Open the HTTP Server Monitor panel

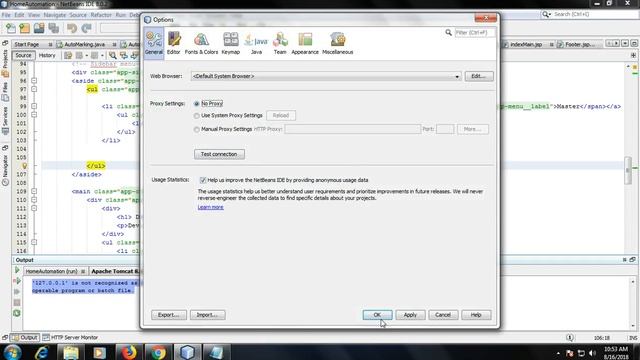pos(70,338)
